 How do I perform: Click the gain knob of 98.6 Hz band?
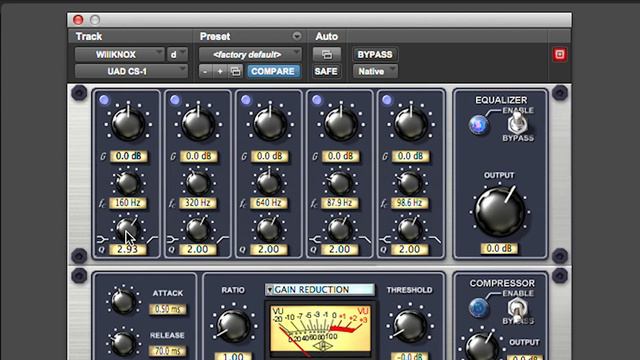pyautogui.click(x=411, y=123)
